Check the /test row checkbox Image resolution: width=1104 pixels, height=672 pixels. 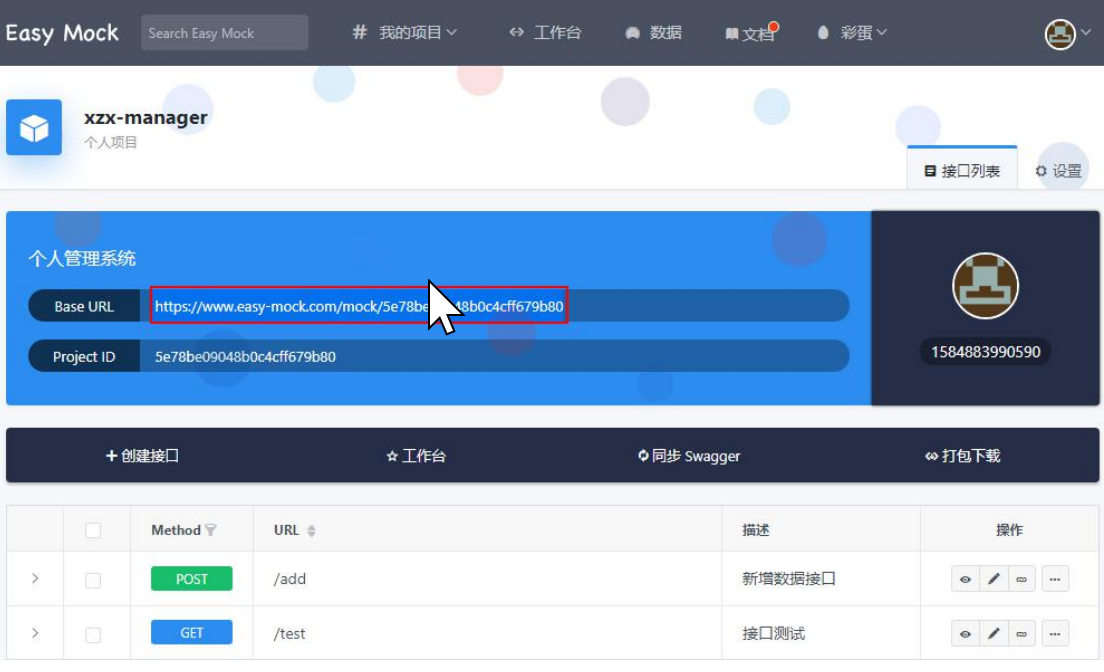93,635
